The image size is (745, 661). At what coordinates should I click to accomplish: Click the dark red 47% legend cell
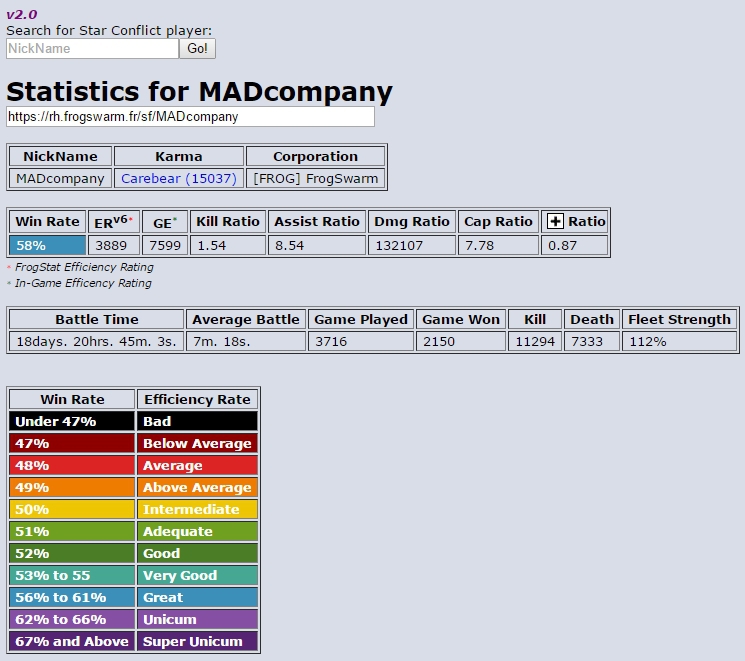(72, 443)
